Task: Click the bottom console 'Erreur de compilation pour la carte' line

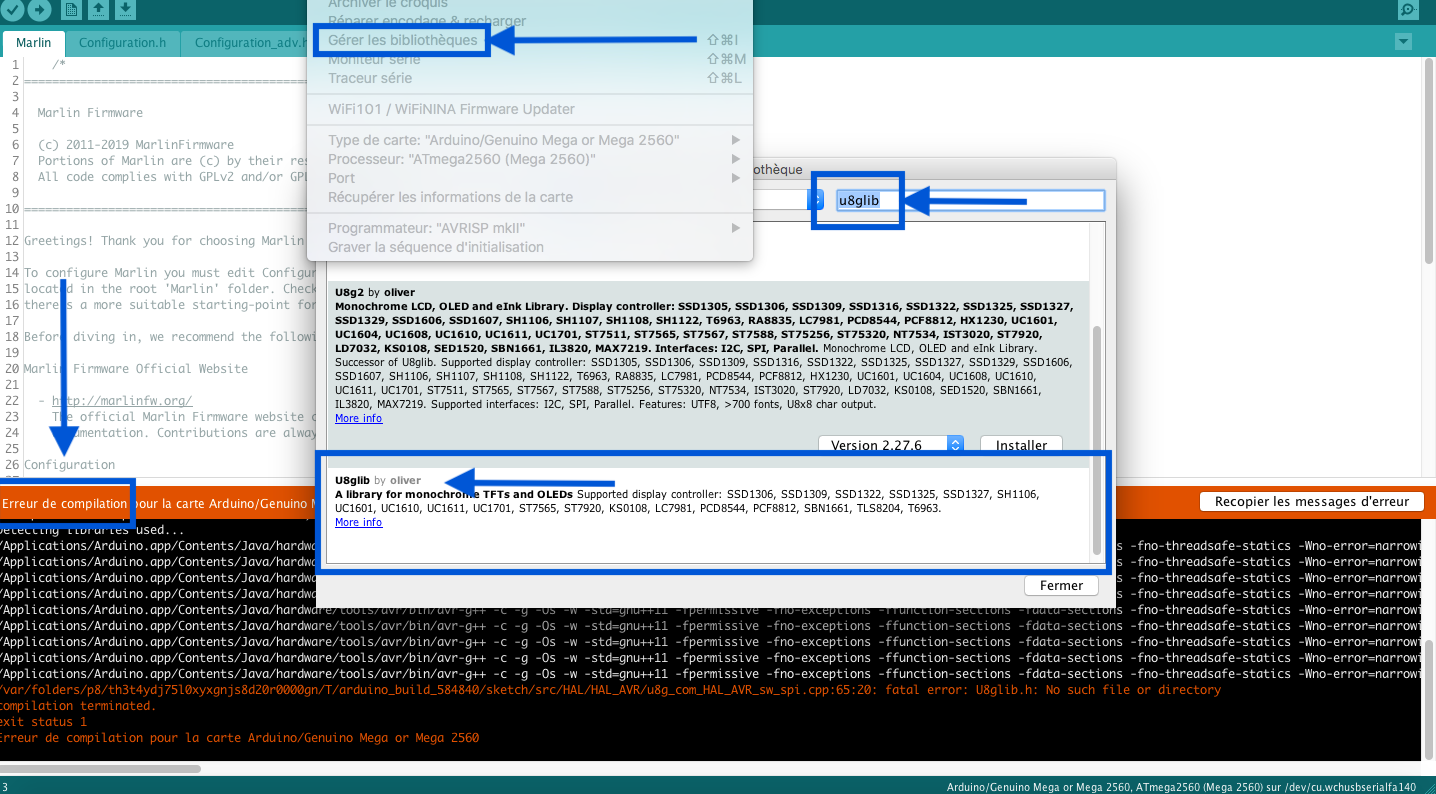Action: coord(239,738)
